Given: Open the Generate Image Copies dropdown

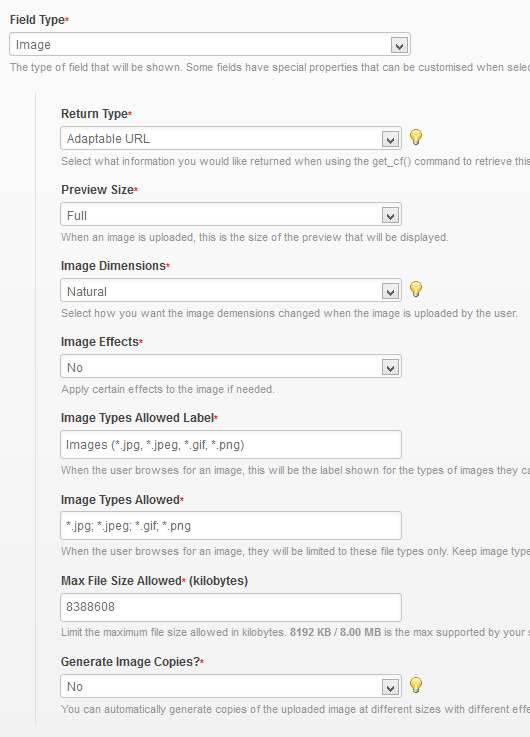Looking at the screenshot, I should (231, 686).
